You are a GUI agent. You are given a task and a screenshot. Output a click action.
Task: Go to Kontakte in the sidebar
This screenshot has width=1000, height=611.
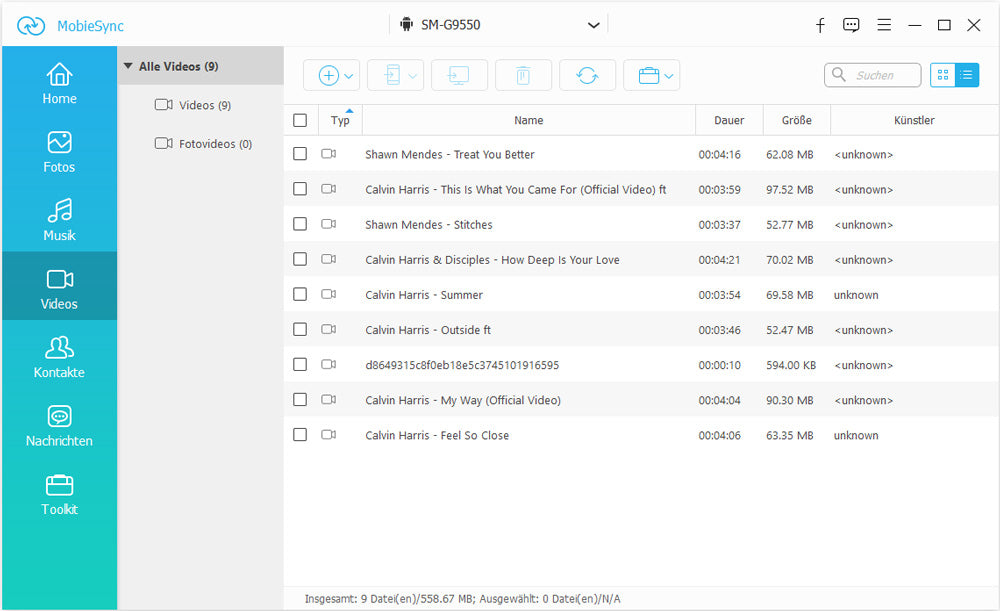click(x=59, y=357)
